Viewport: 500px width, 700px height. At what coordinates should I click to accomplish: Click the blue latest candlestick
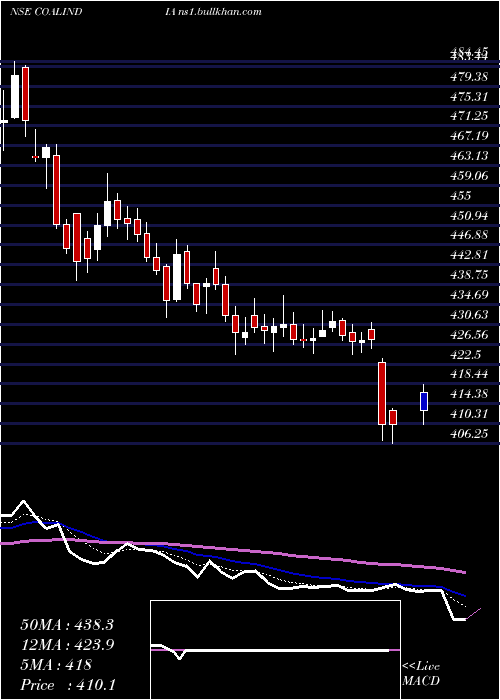[x=424, y=401]
